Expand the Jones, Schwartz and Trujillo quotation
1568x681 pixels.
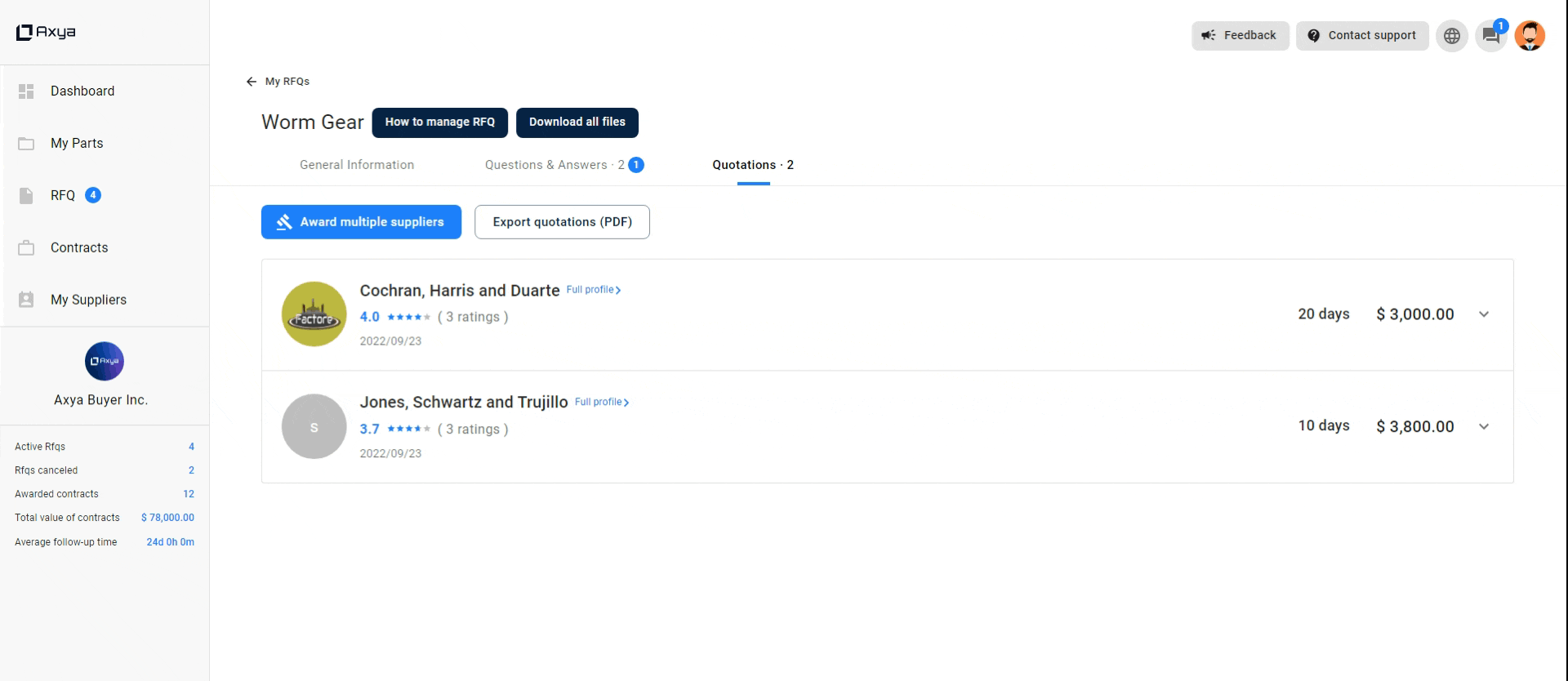click(1484, 426)
